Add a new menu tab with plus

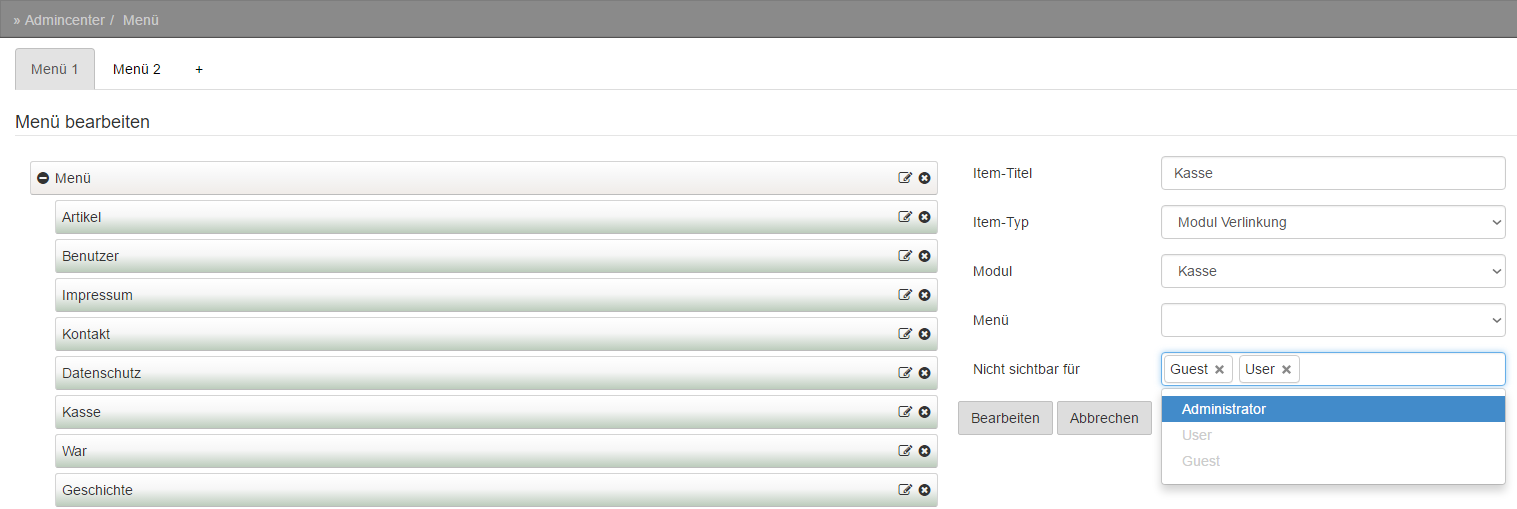point(199,69)
